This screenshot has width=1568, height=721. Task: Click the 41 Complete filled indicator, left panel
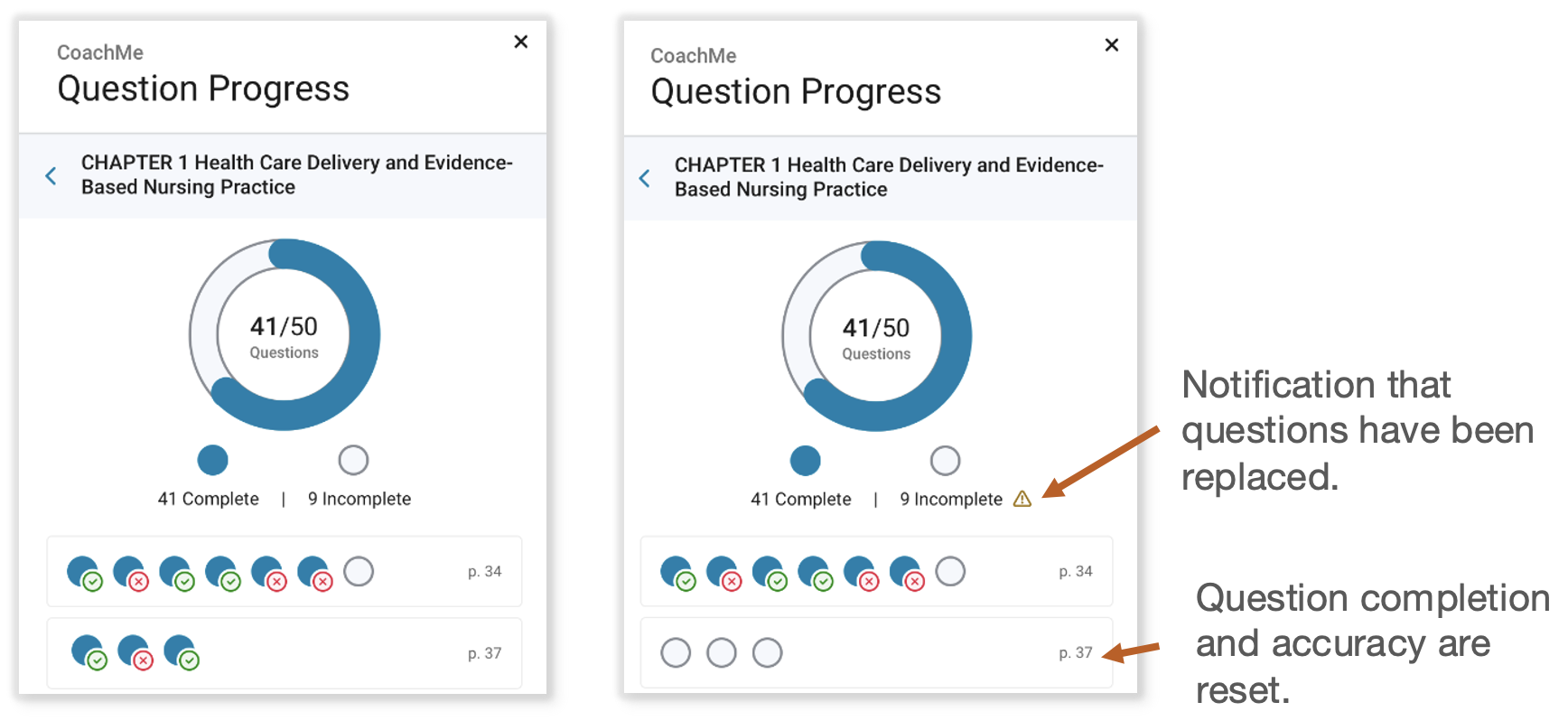pos(213,460)
